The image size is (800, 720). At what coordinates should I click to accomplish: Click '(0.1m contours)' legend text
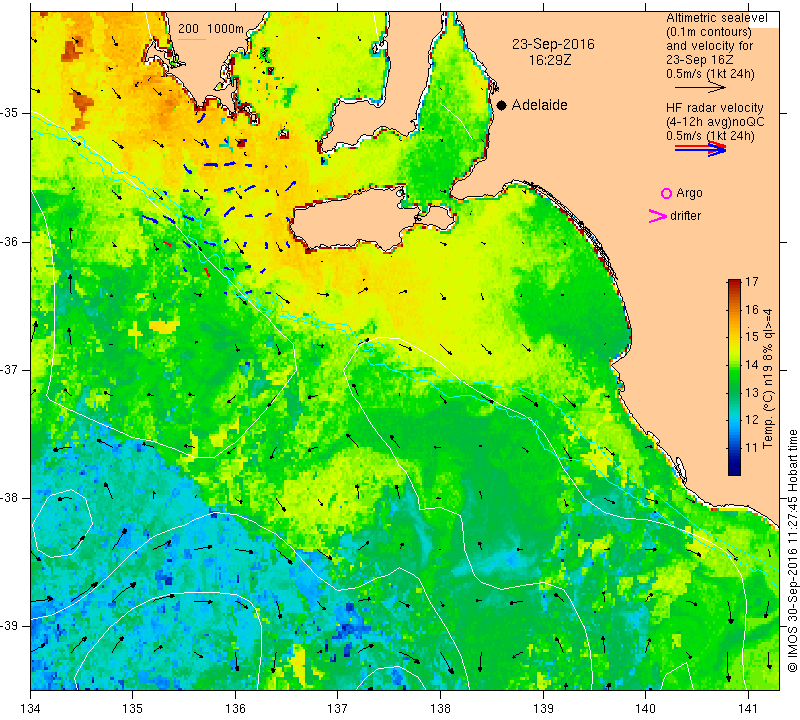[x=709, y=32]
